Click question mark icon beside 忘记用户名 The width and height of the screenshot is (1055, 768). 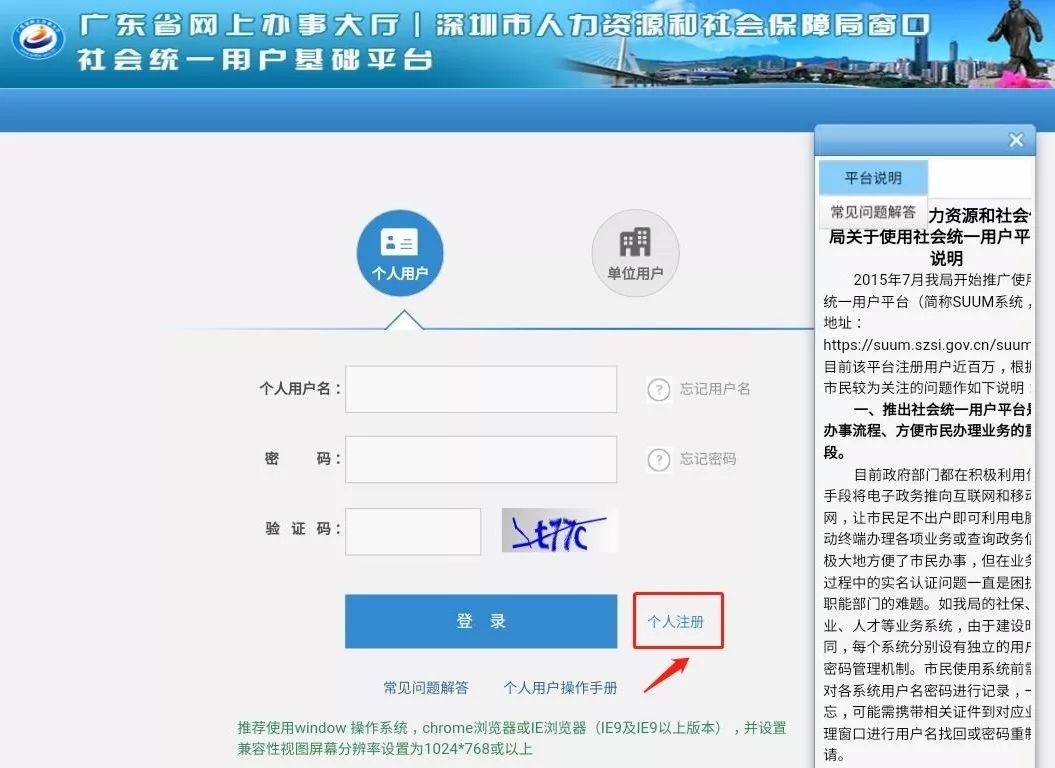[658, 389]
